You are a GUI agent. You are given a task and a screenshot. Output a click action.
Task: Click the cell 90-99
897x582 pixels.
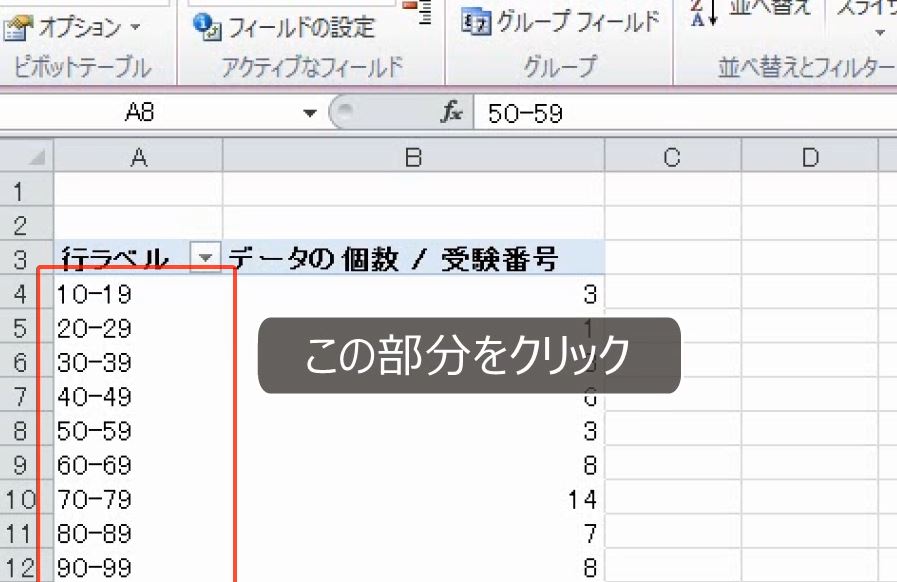coord(138,567)
